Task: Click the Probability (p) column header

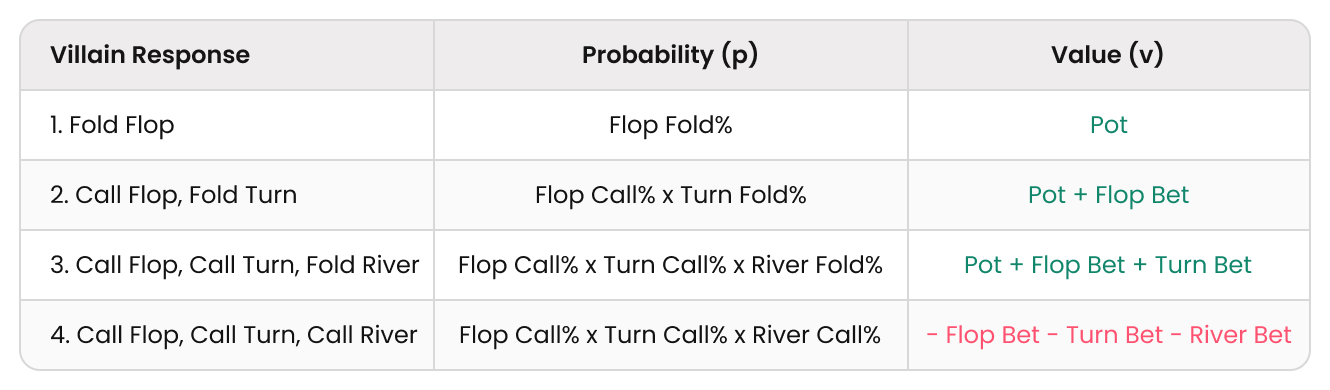Action: point(670,55)
